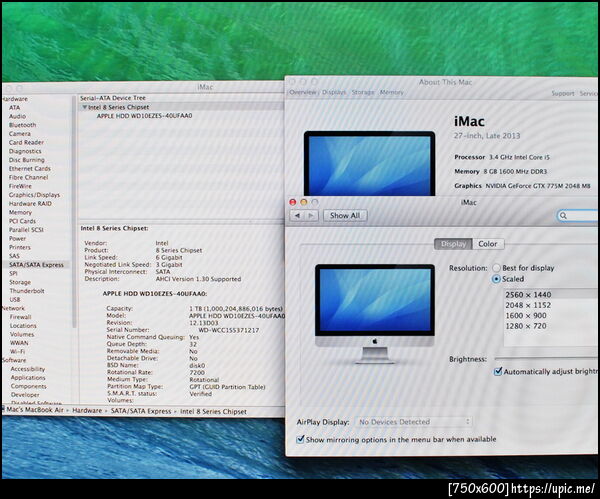600x499 pixels.
Task: Select Locations under Network
Action: point(23,326)
